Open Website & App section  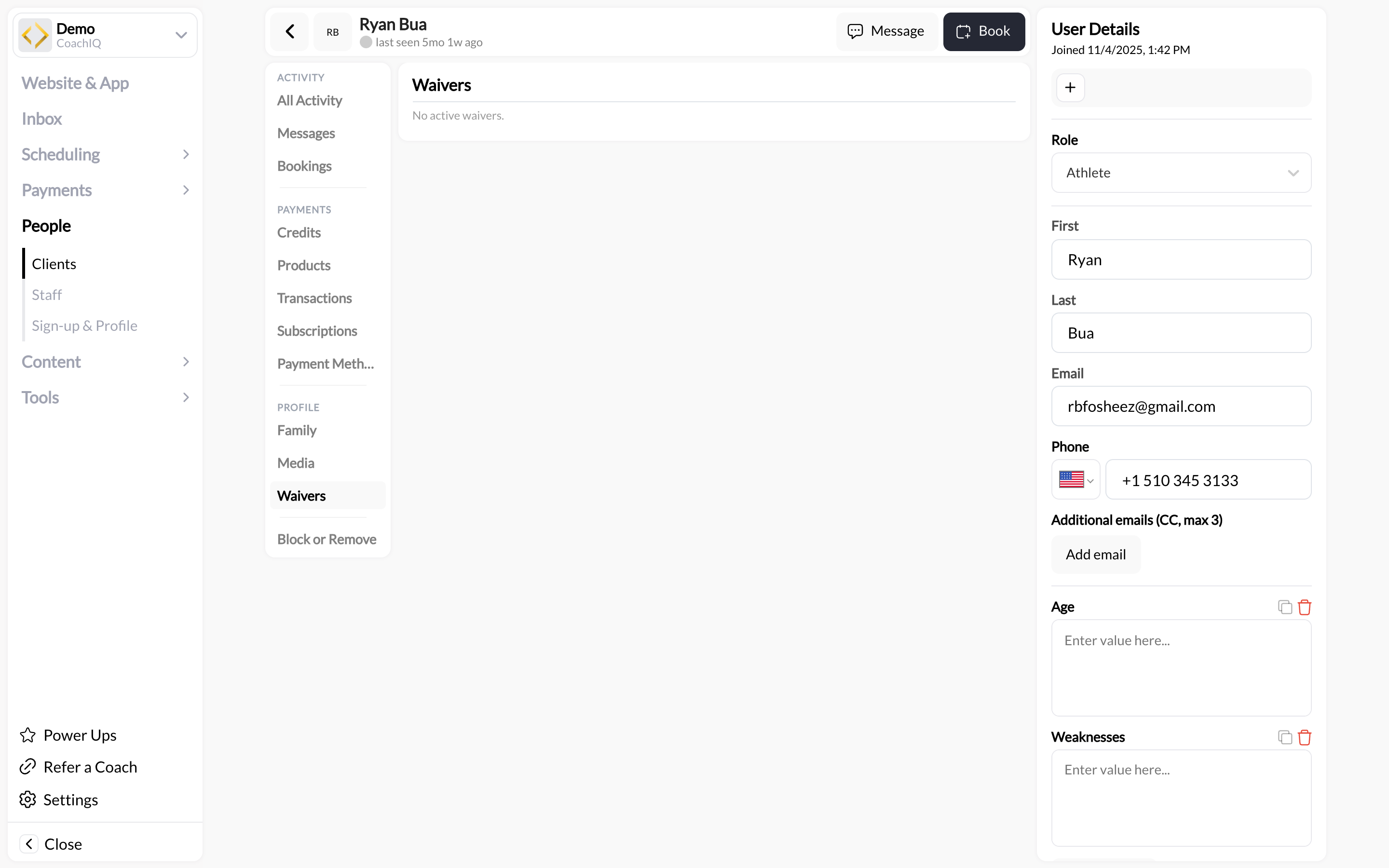pos(75,83)
